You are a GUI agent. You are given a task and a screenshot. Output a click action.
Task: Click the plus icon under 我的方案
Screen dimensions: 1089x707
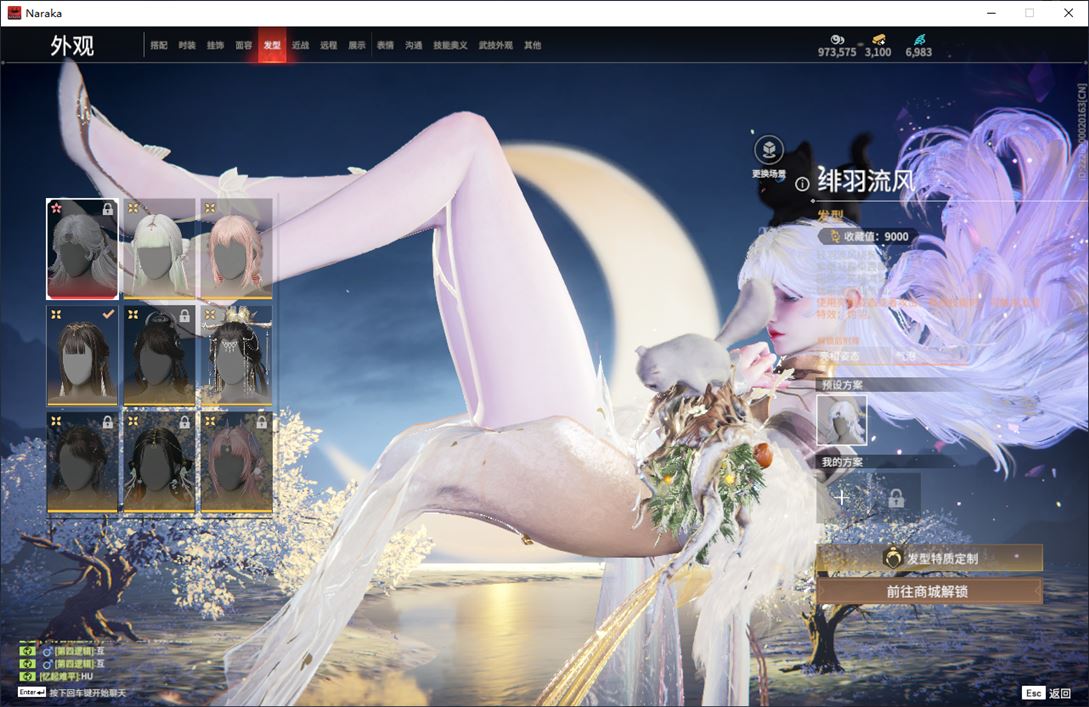point(841,497)
